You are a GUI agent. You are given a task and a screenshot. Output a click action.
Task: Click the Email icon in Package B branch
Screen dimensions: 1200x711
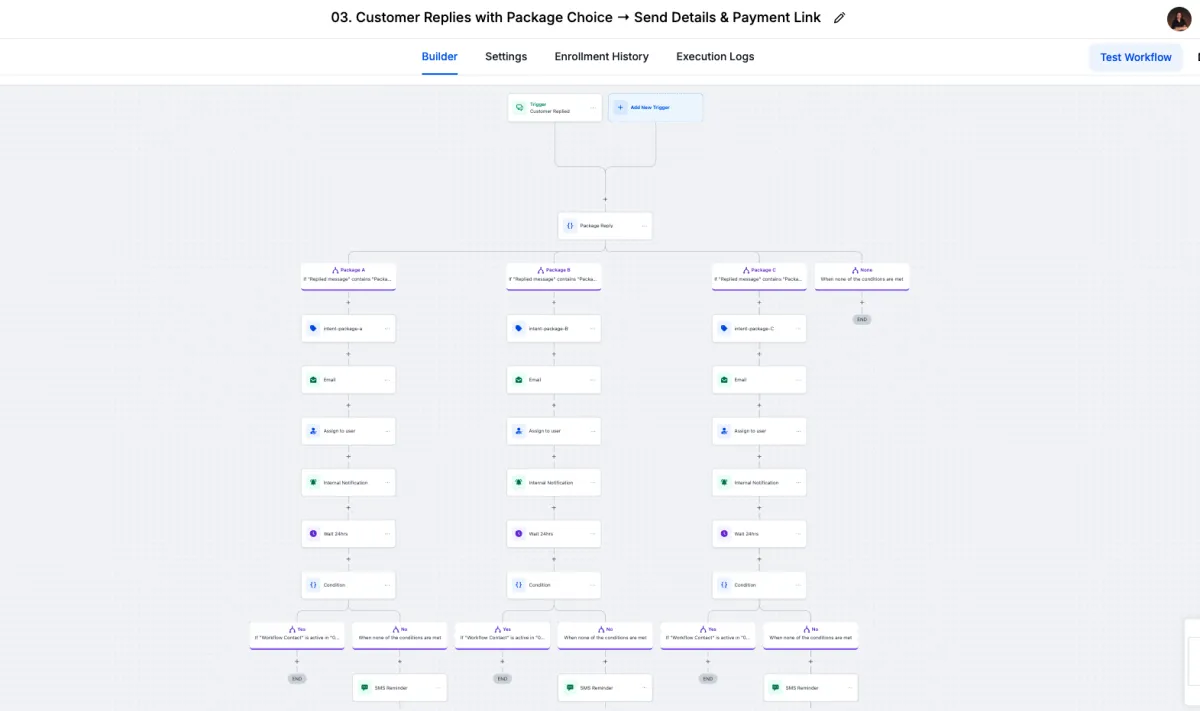tap(519, 380)
